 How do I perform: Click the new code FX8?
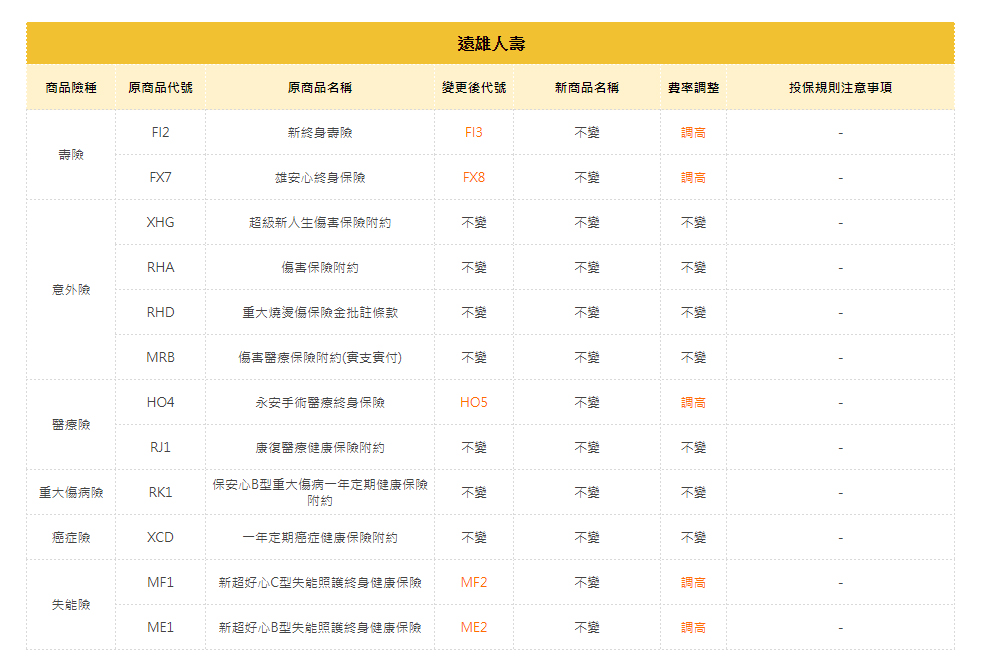coord(474,177)
